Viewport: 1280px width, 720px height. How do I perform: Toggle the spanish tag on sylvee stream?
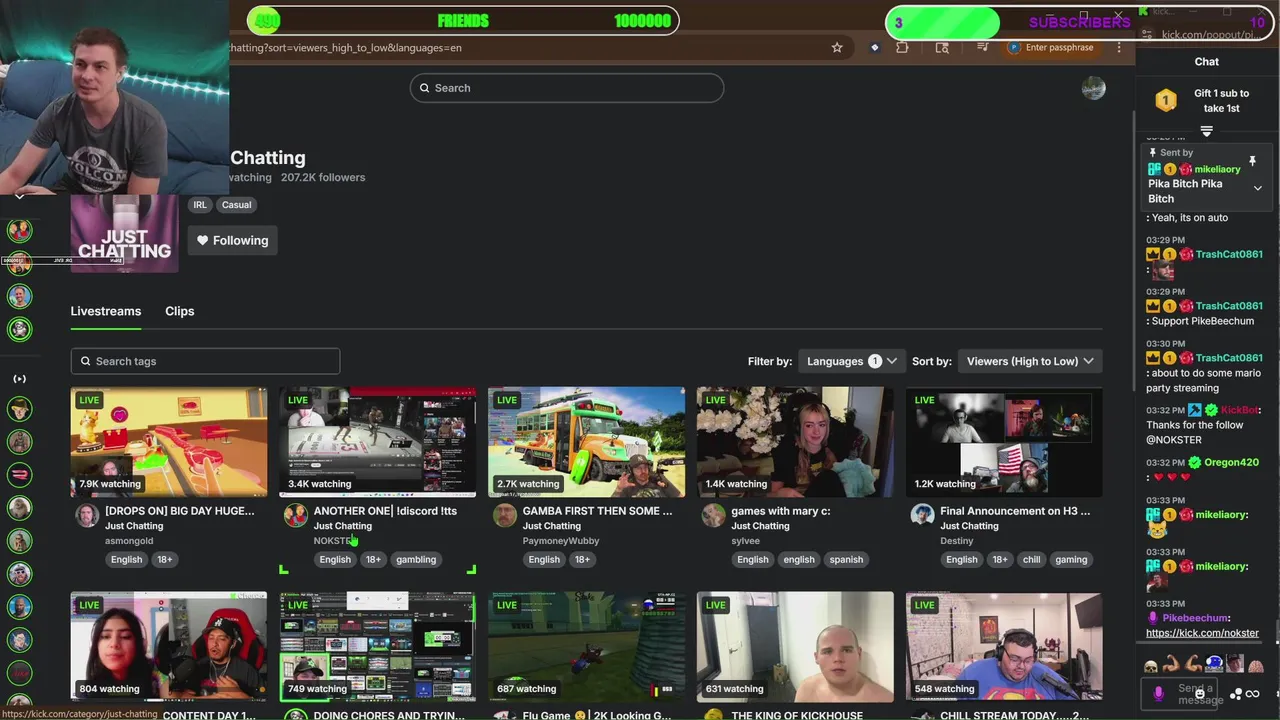(x=846, y=560)
